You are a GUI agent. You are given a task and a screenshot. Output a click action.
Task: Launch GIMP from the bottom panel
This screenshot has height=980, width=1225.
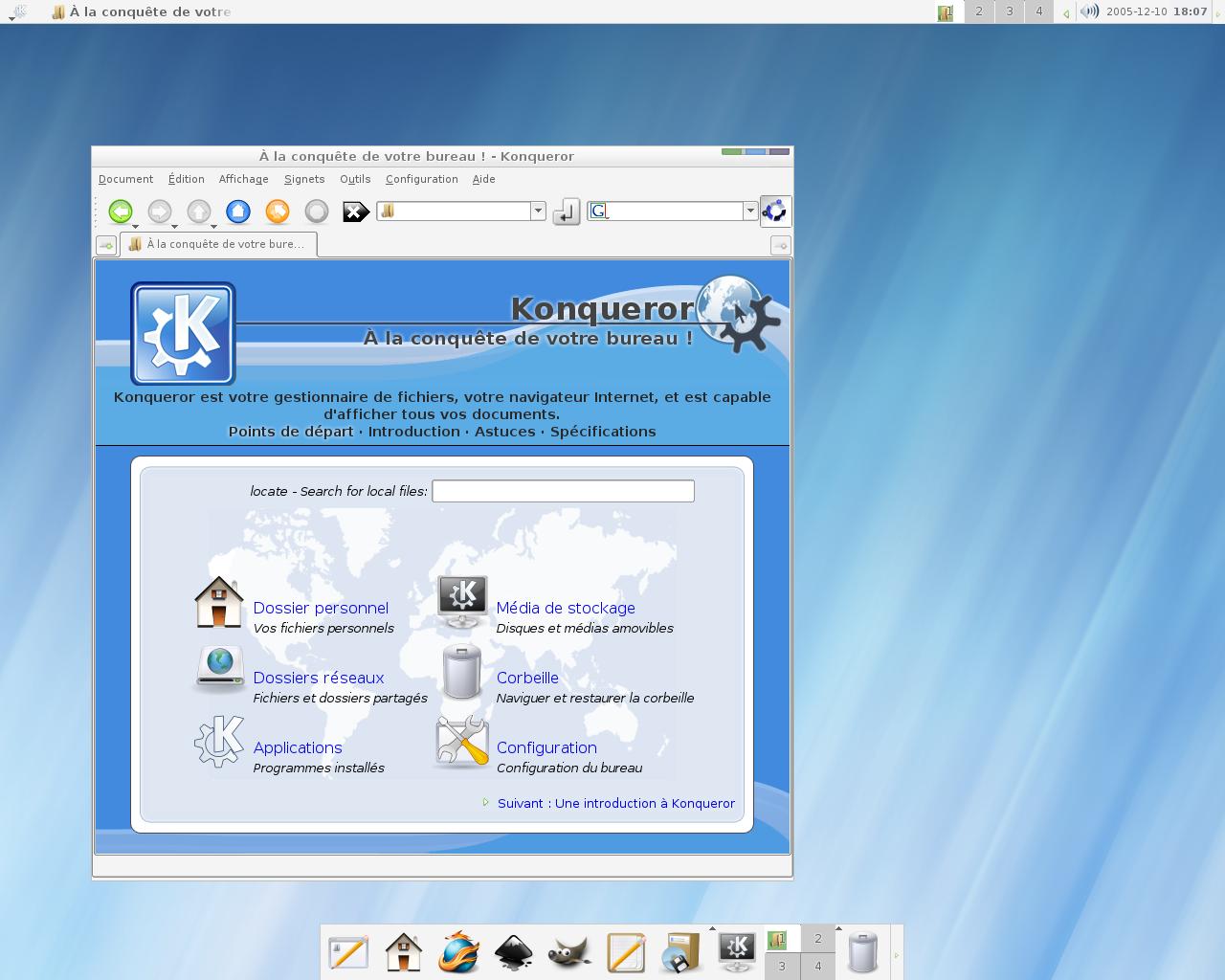pyautogui.click(x=570, y=953)
